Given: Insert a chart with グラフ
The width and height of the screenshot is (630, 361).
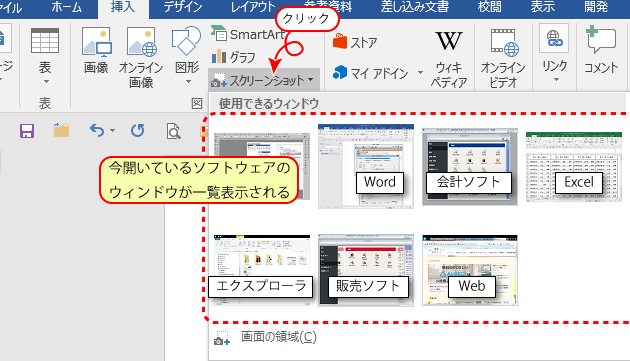Looking at the screenshot, I should pos(234,57).
